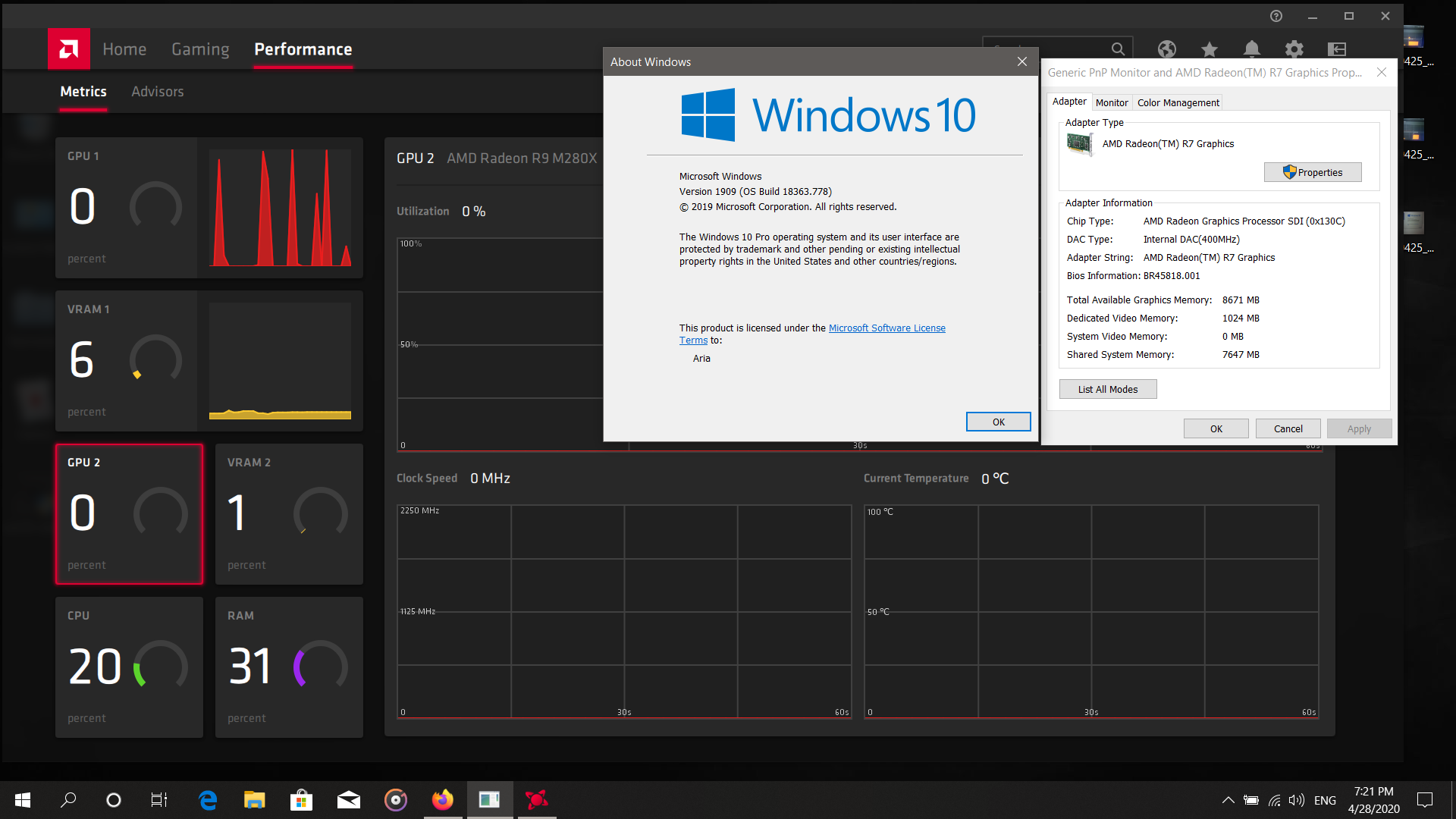
Task: Select the CPU metric tile
Action: pos(129,667)
